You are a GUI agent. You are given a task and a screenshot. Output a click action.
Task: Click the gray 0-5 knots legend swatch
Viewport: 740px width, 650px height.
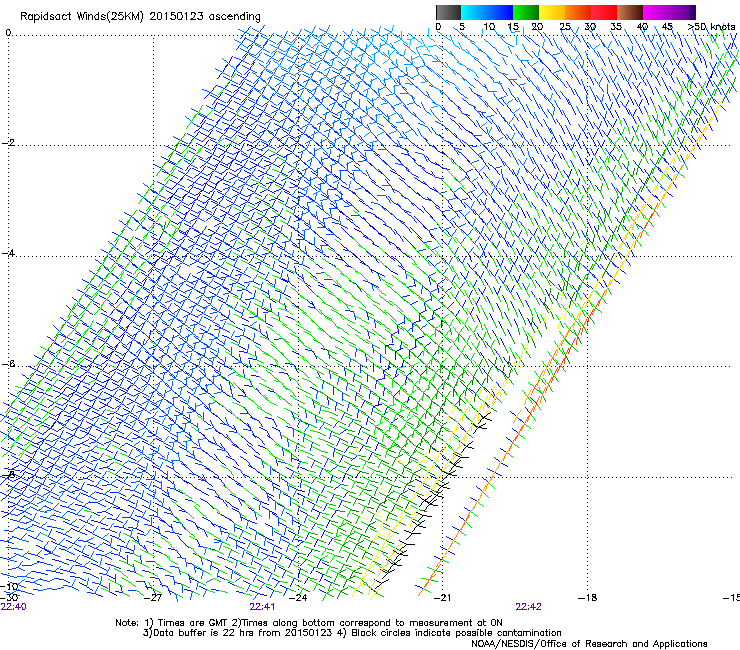coord(448,12)
